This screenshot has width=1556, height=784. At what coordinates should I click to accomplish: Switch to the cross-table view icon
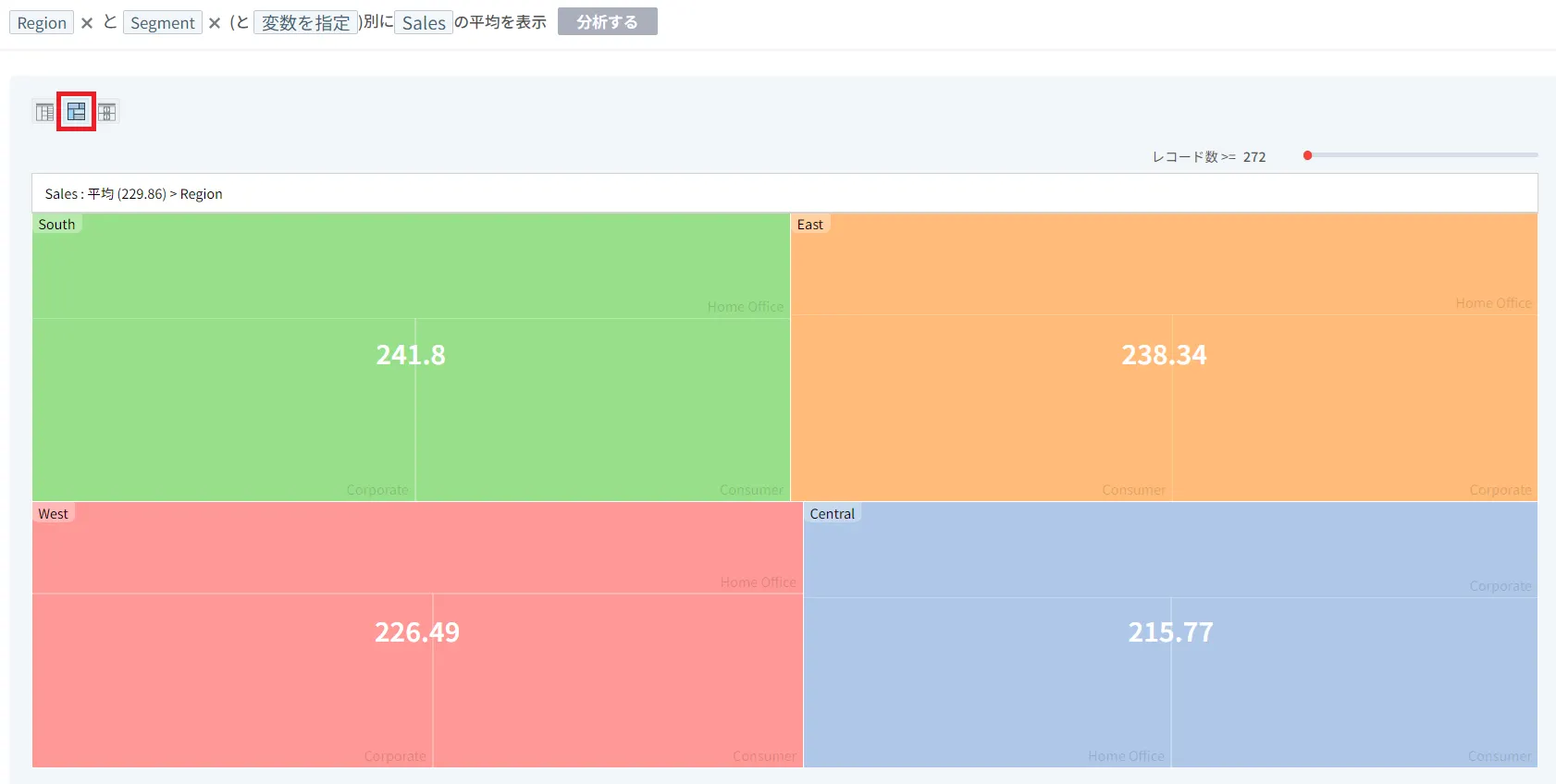(x=107, y=112)
